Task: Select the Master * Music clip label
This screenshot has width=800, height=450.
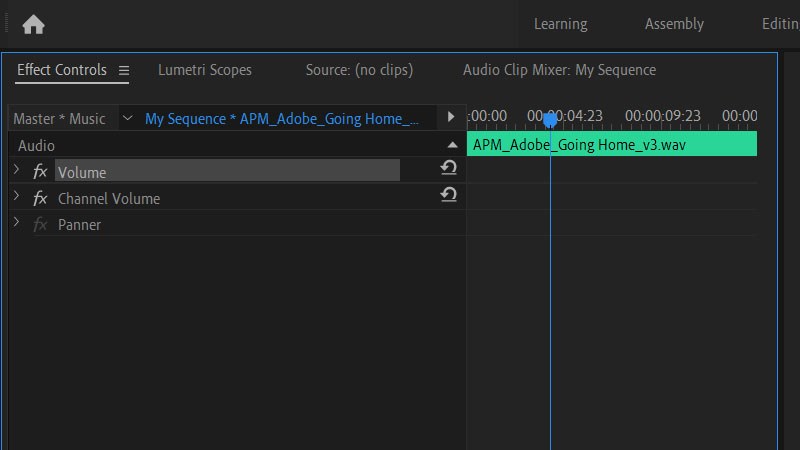Action: click(59, 118)
